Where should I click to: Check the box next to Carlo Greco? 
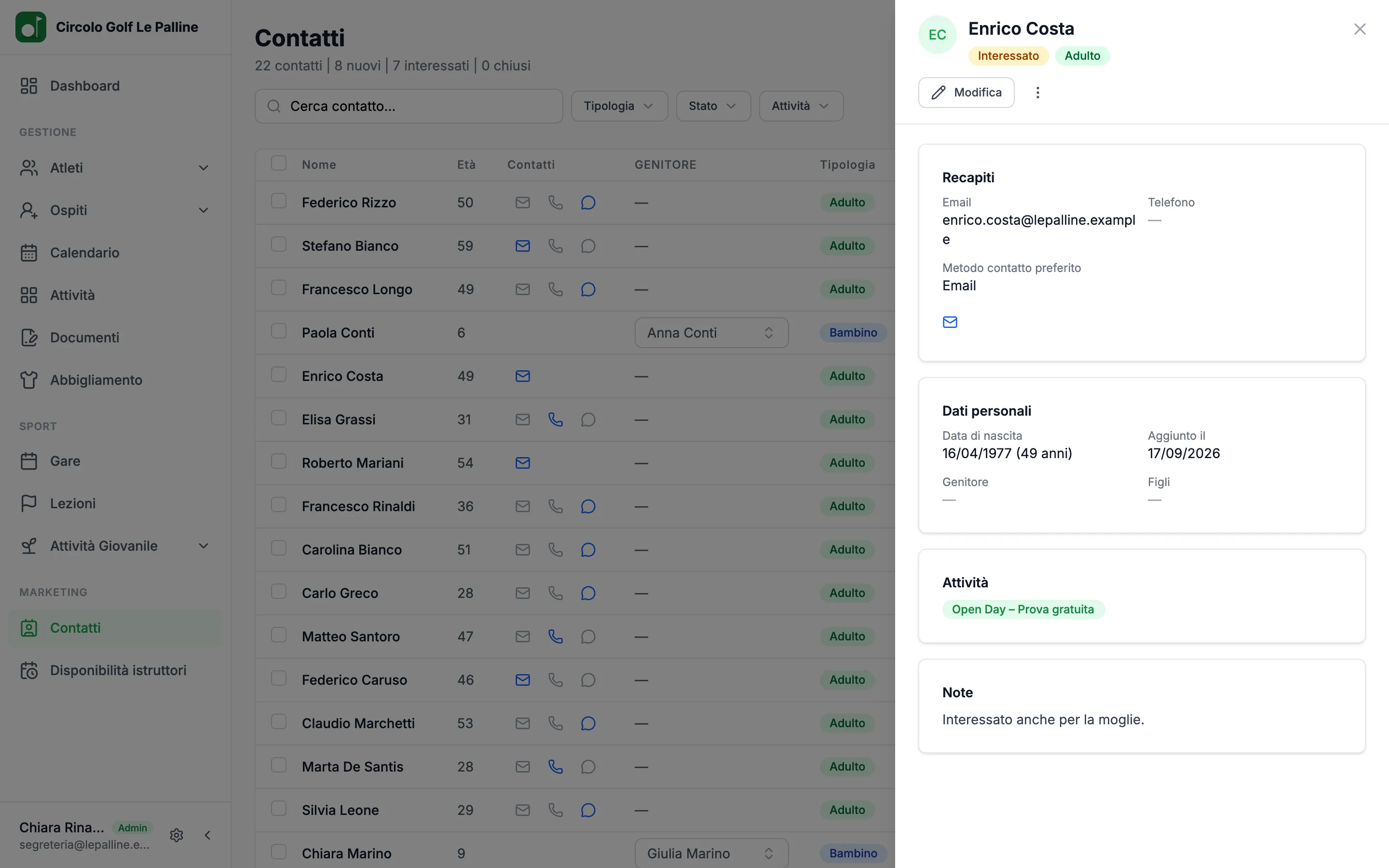point(279,591)
